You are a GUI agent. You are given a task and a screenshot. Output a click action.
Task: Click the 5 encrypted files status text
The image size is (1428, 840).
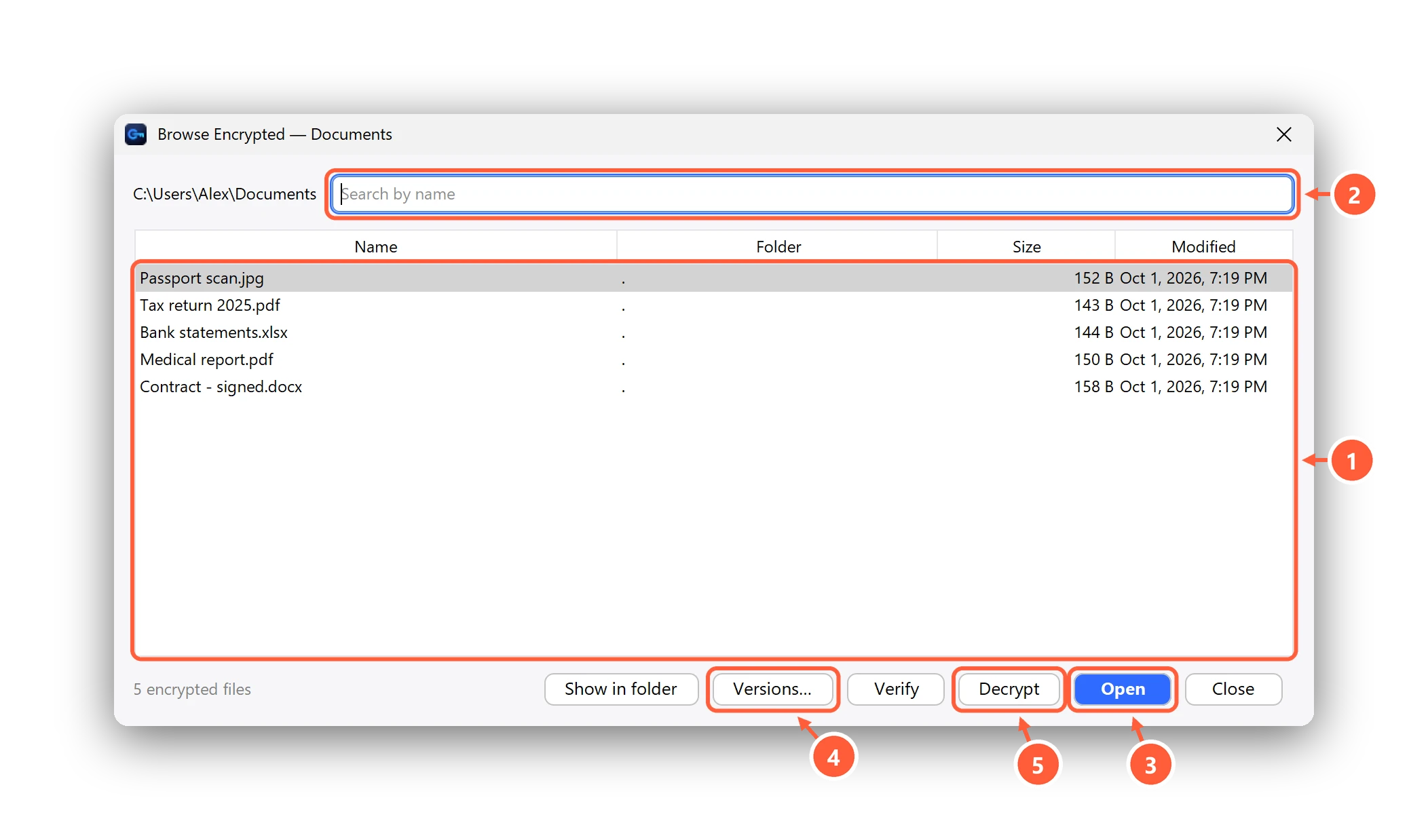[192, 689]
